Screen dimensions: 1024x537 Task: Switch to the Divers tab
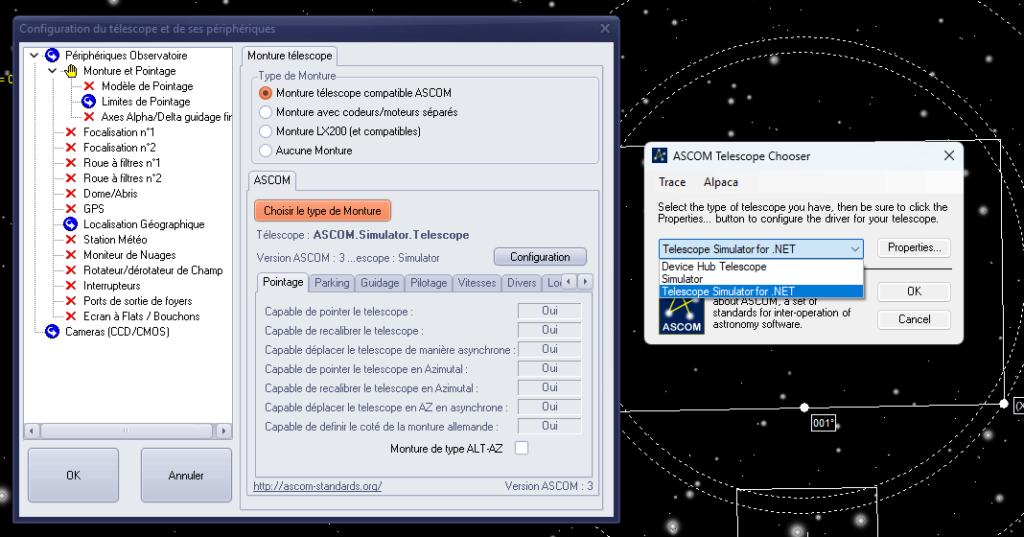pos(521,283)
